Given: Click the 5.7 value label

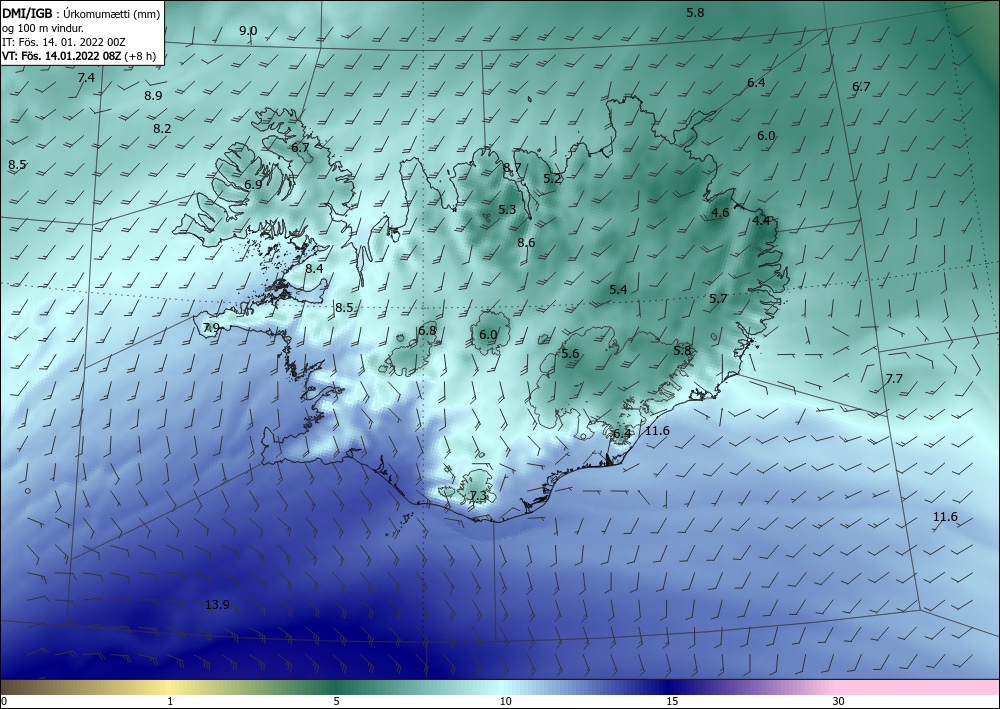Looking at the screenshot, I should tap(718, 298).
